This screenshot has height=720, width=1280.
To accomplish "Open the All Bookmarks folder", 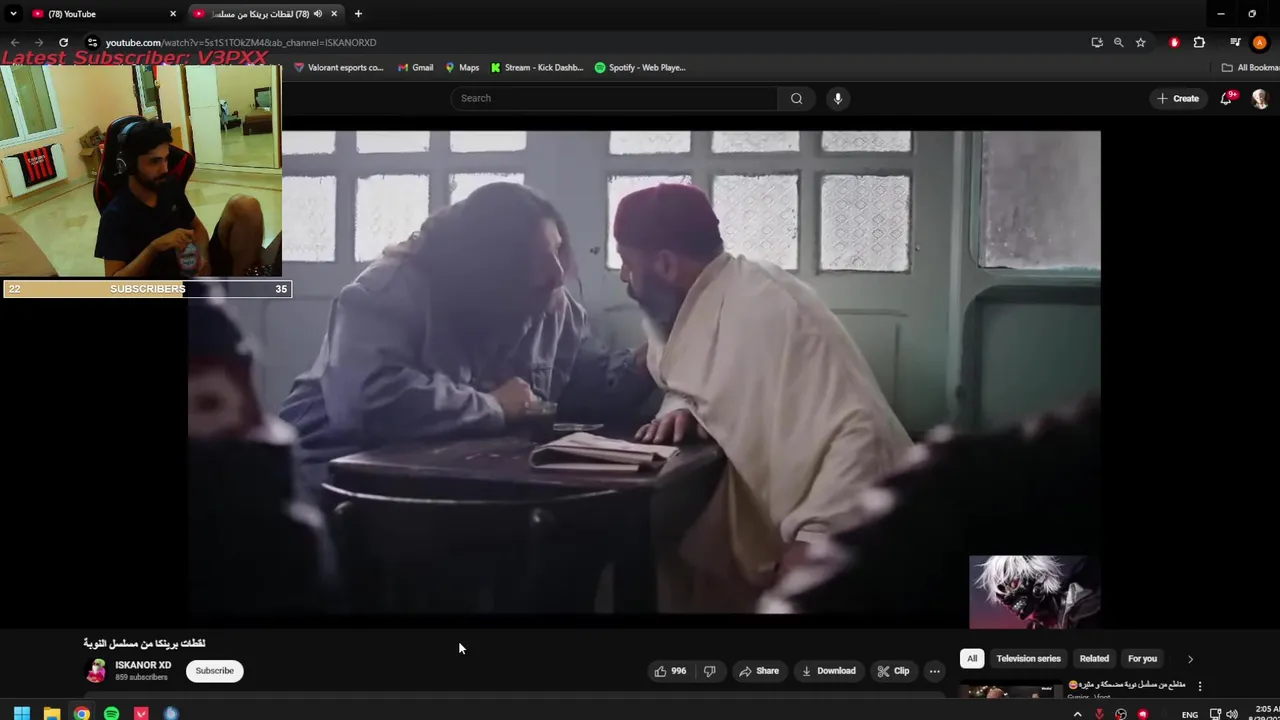I will pos(1250,67).
